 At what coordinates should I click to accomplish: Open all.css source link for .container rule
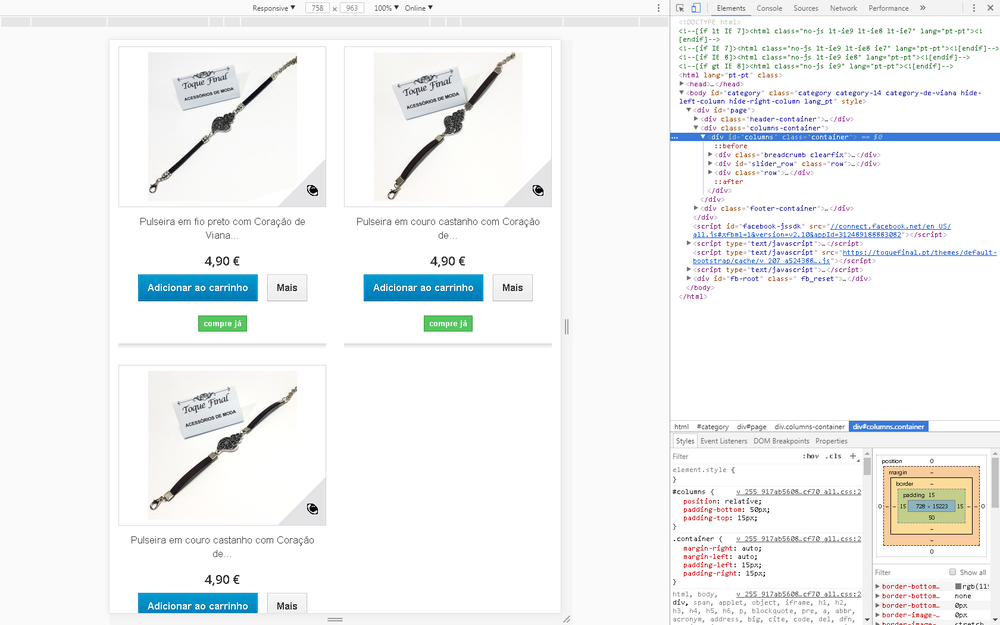click(798, 539)
